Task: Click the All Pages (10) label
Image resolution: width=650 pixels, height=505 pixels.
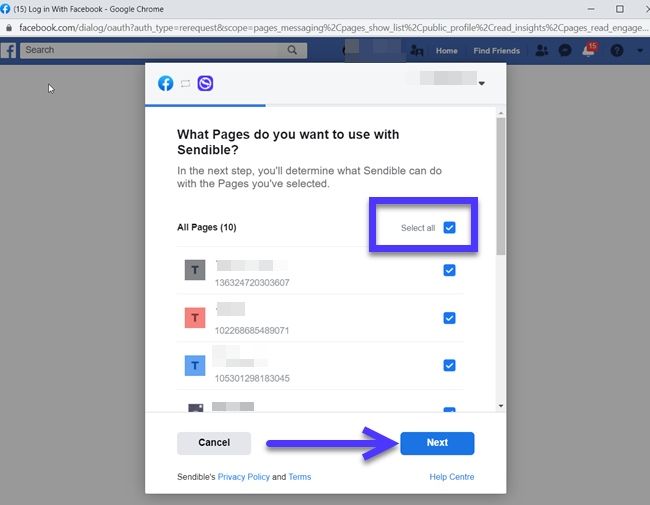Action: (x=206, y=227)
